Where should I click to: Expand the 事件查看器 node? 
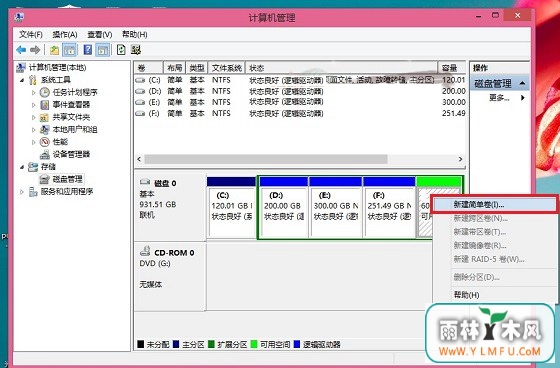[x=34, y=105]
